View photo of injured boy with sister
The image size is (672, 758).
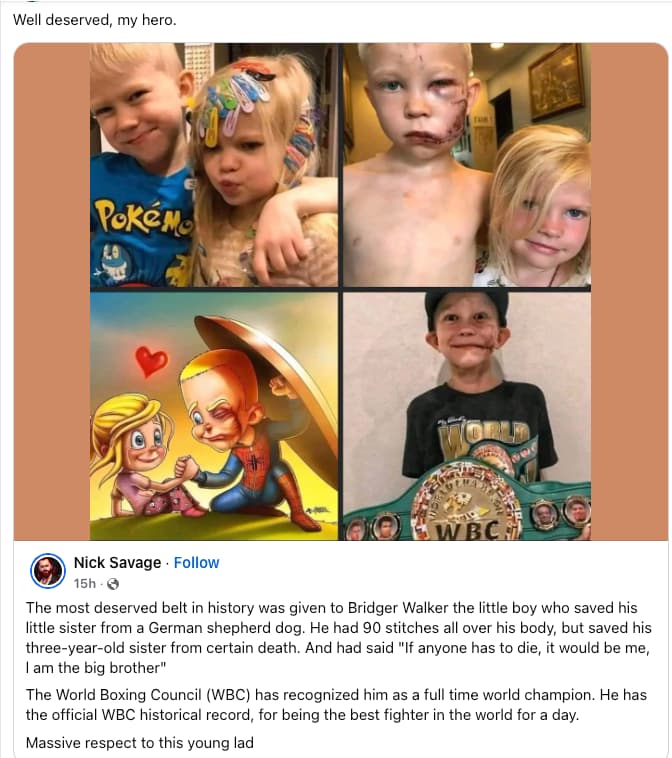coord(467,165)
